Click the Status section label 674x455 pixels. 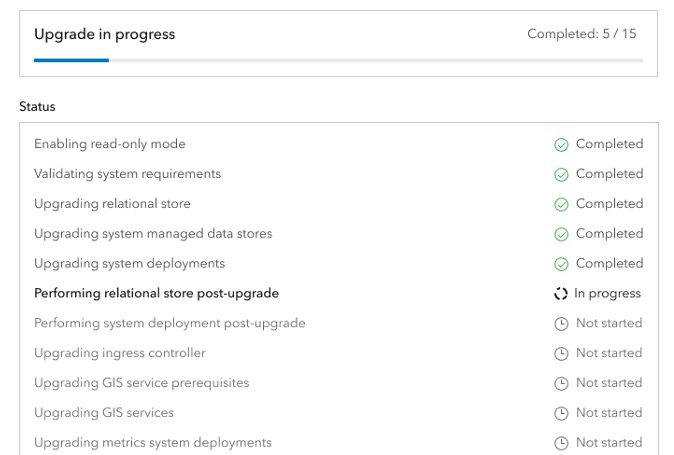[x=37, y=106]
